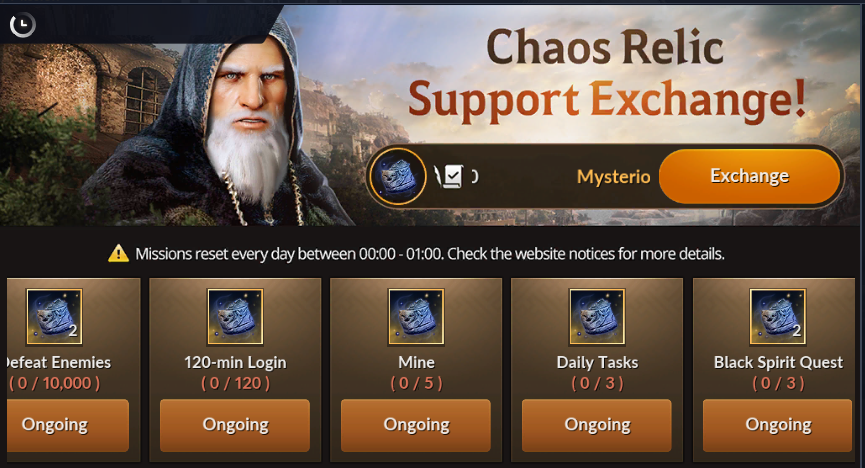Click the clock timer icon
This screenshot has height=468, width=865.
(x=23, y=25)
